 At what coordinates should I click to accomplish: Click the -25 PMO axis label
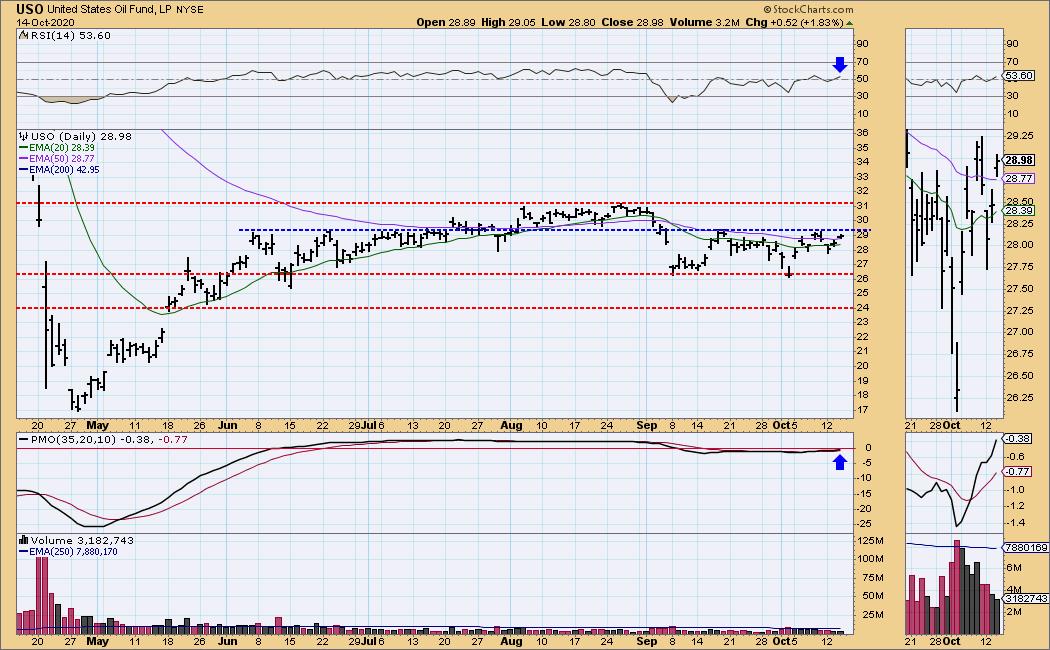pos(864,524)
